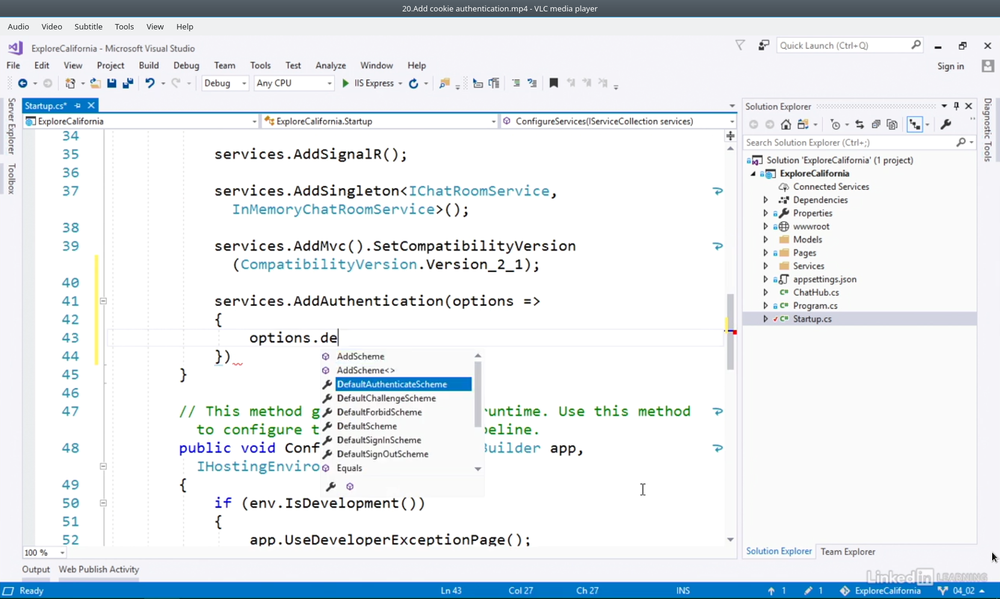Click the Undo arrow icon
1000x599 pixels.
[150, 84]
